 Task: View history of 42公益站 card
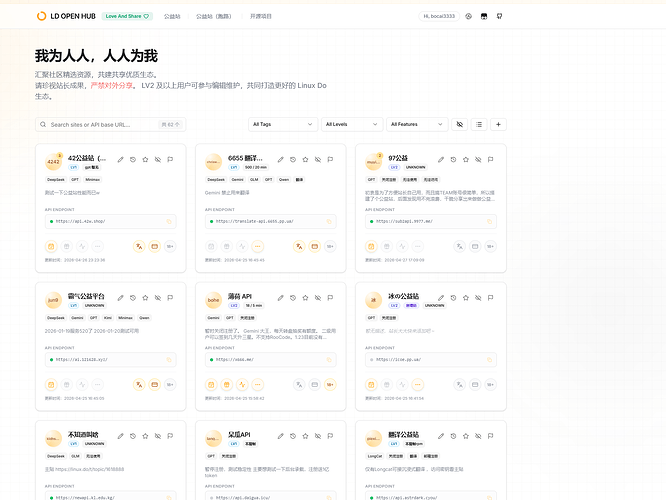133,160
